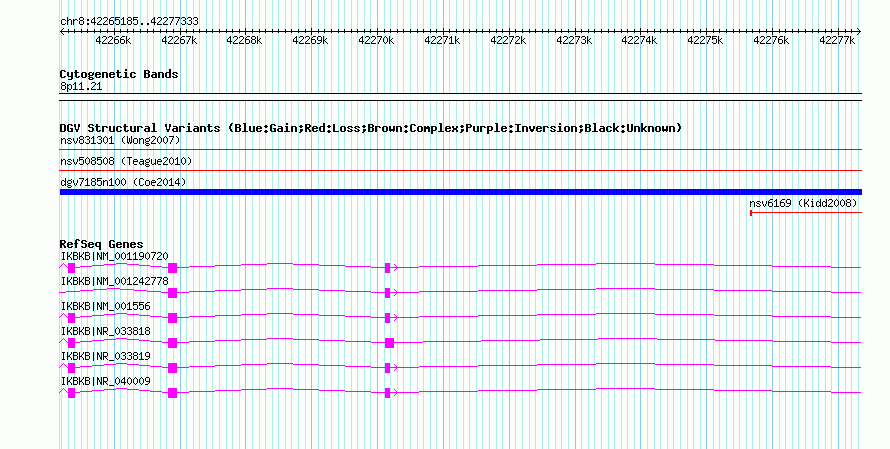Viewport: 890px width, 449px height.
Task: Click second exon box of NR_040009
Action: 173,393
